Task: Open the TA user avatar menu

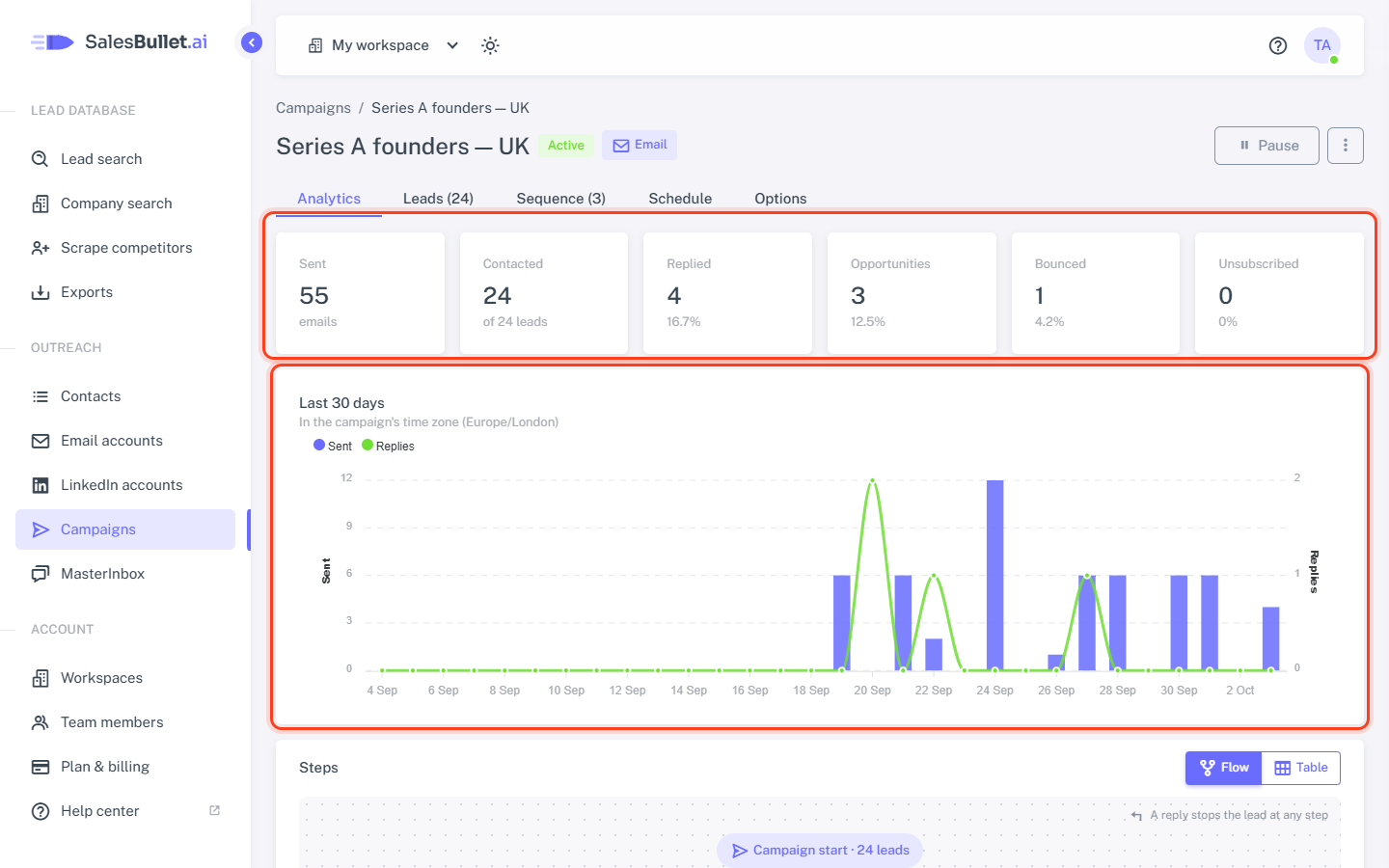Action: [x=1321, y=45]
